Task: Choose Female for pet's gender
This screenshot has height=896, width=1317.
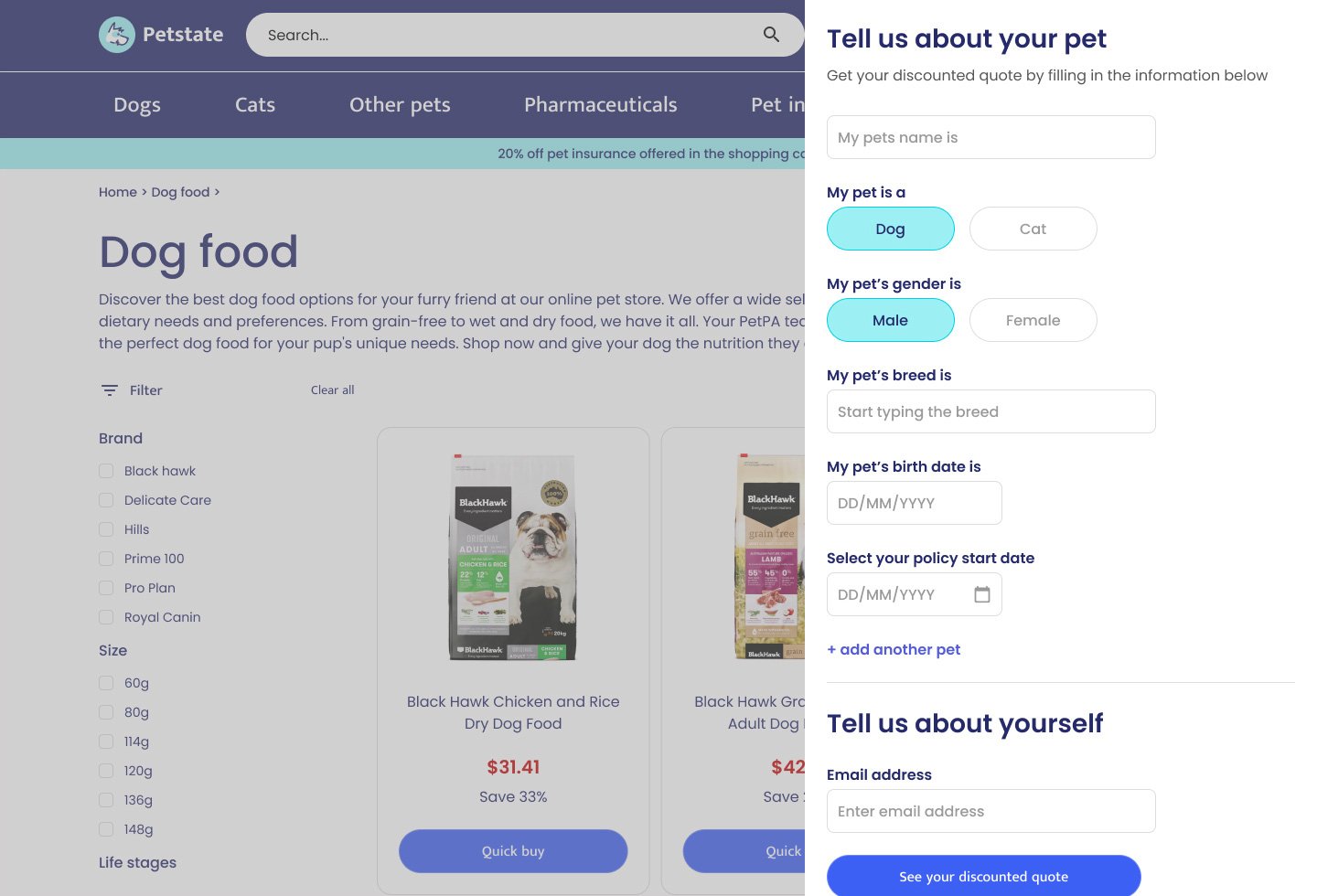Action: (1033, 320)
